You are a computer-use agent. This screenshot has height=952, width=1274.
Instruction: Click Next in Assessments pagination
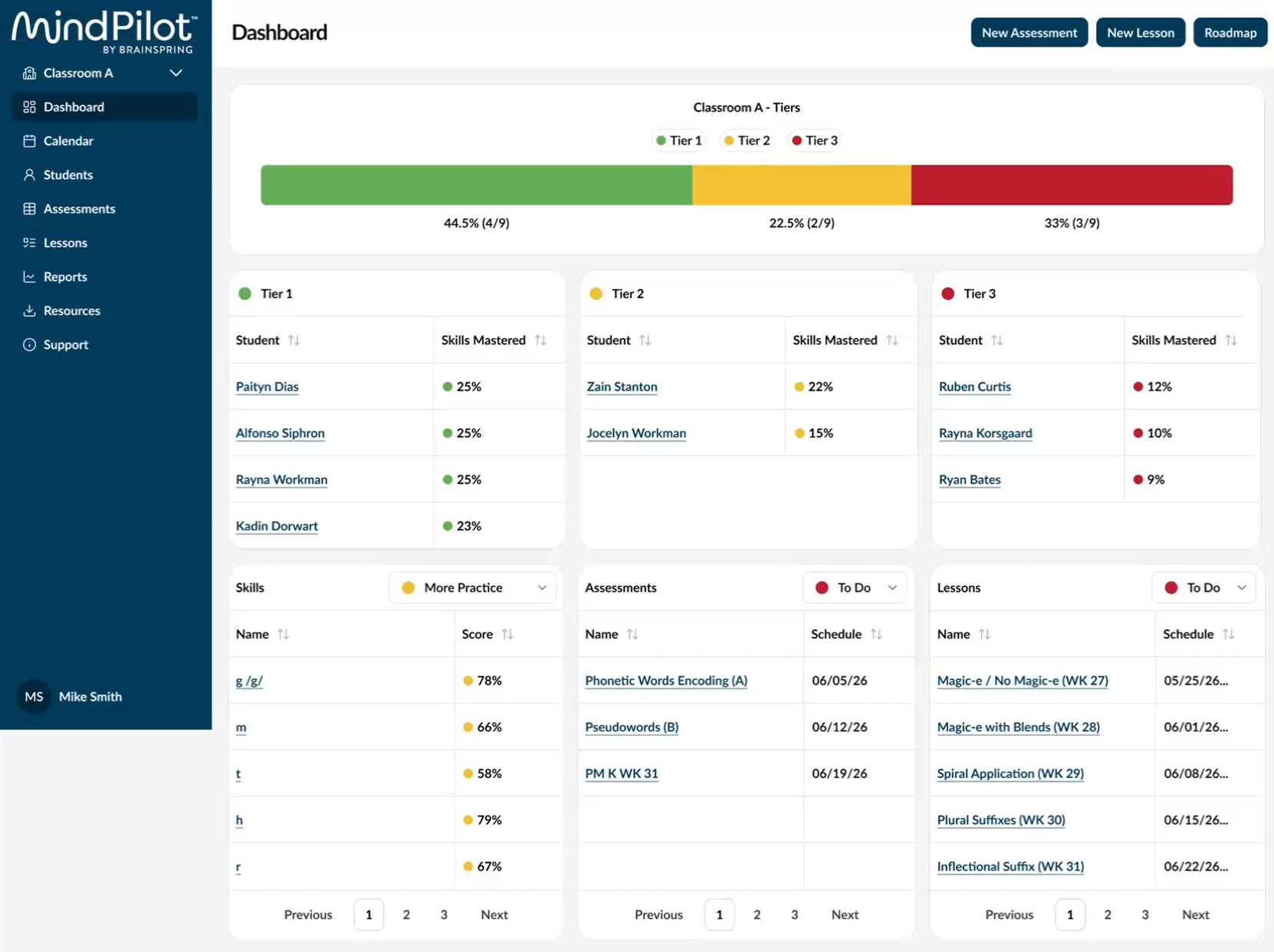tap(845, 914)
